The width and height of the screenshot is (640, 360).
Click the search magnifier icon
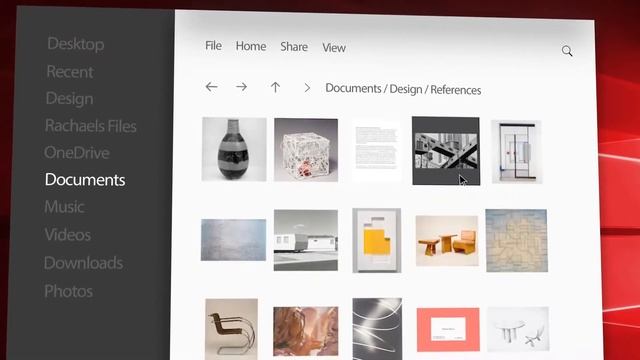[x=567, y=51]
